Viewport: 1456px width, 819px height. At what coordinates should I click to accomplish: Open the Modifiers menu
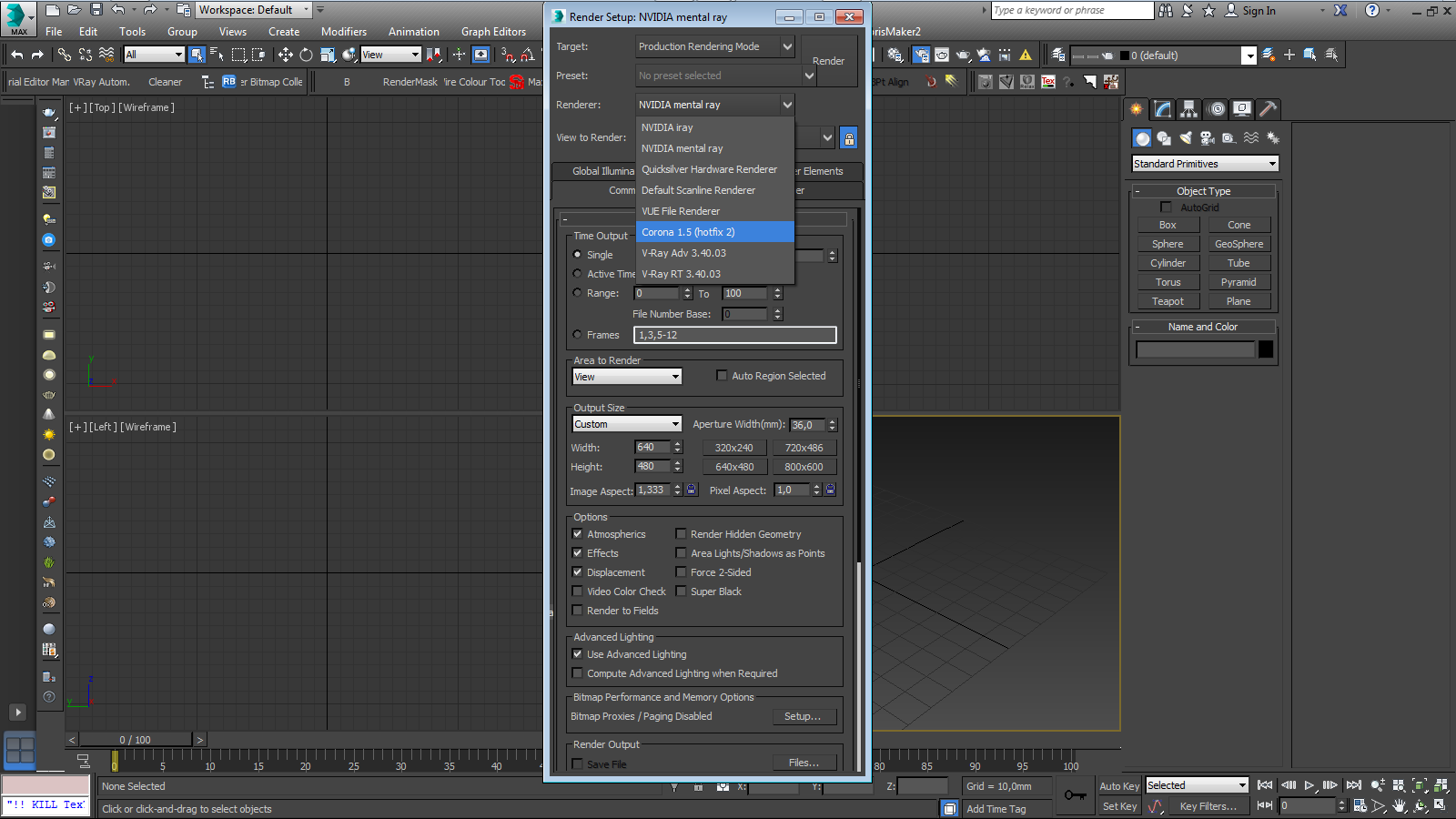344,31
